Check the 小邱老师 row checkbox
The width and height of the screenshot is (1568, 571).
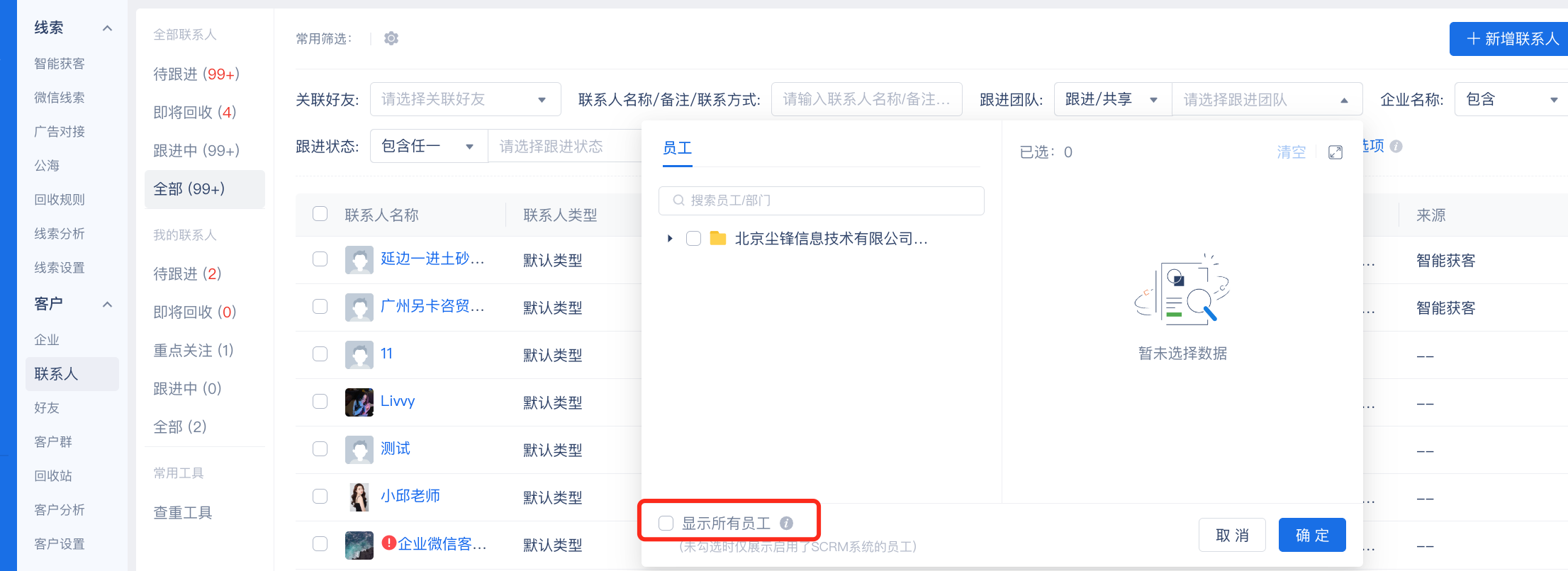click(320, 497)
